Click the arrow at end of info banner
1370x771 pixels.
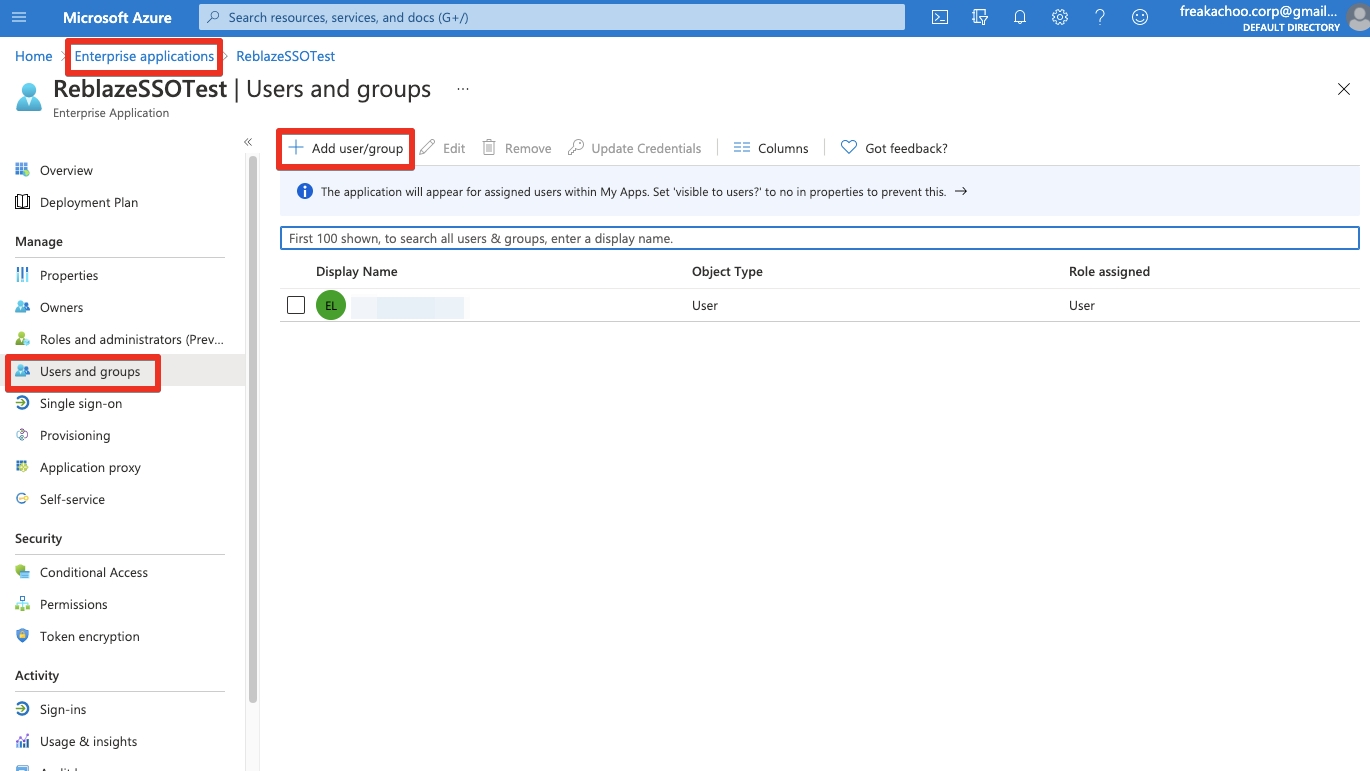pyautogui.click(x=961, y=191)
